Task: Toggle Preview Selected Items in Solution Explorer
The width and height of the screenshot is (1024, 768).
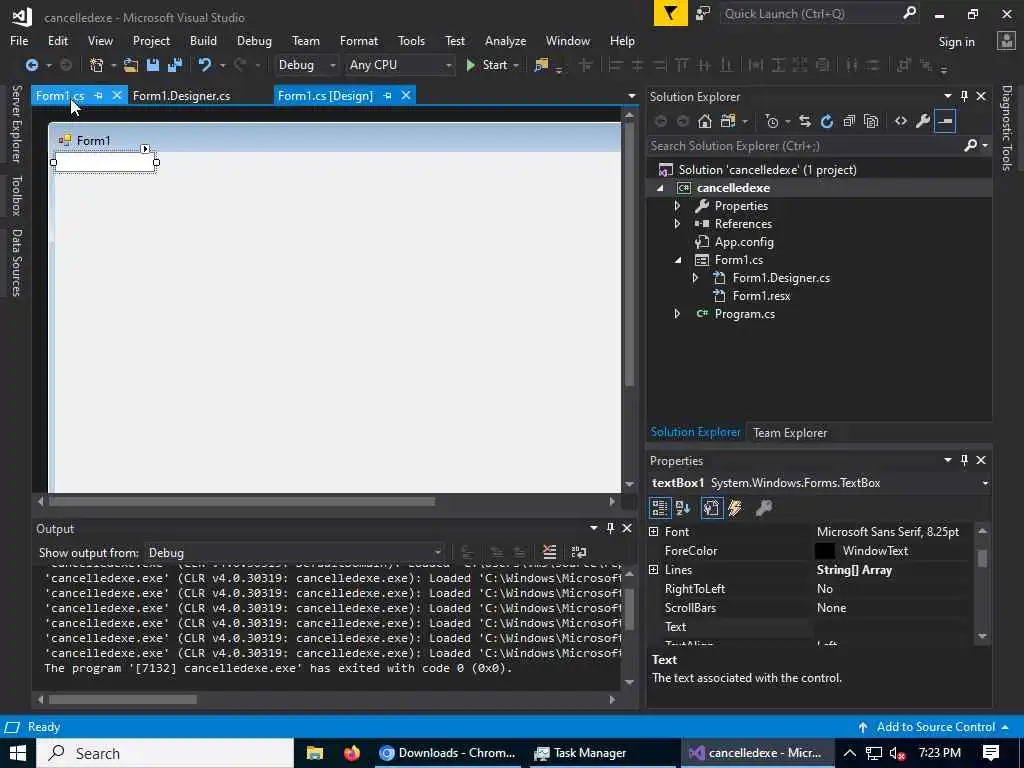Action: [x=945, y=121]
